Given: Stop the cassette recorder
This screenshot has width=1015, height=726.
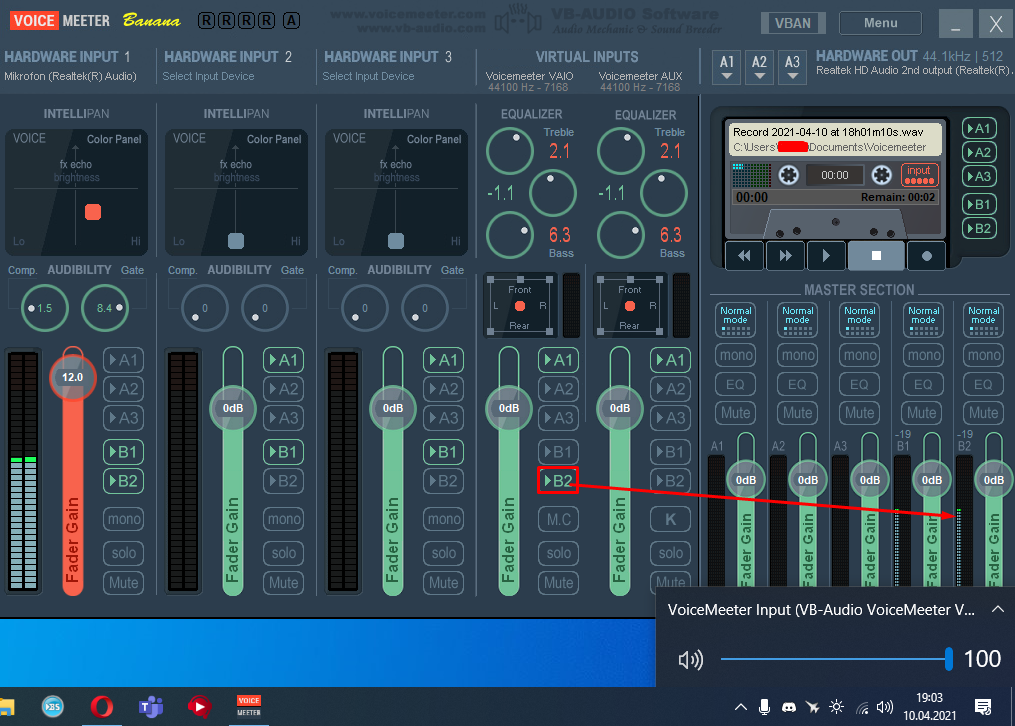Looking at the screenshot, I should pos(876,256).
